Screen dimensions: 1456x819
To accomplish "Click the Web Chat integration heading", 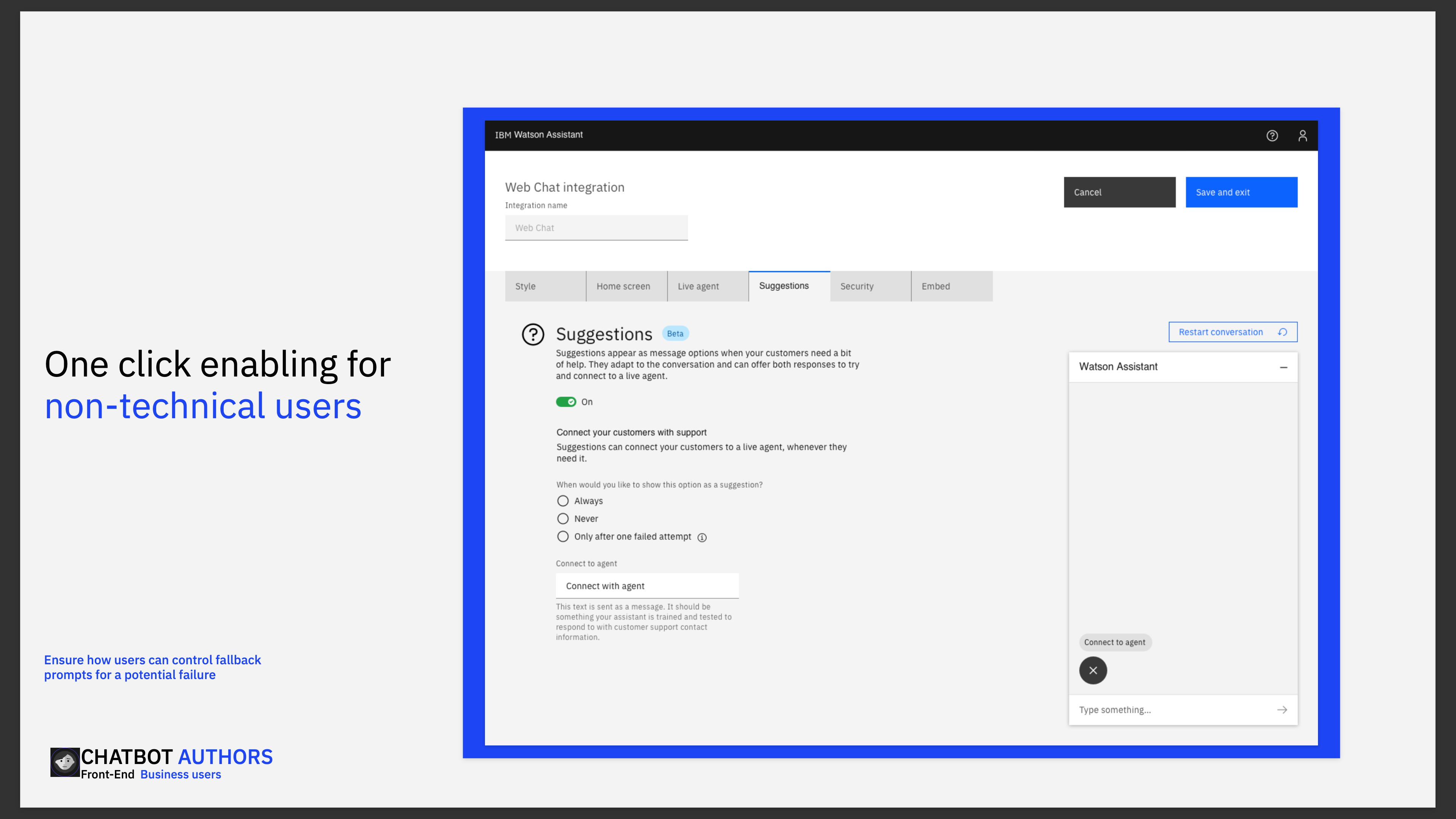I will tap(565, 187).
